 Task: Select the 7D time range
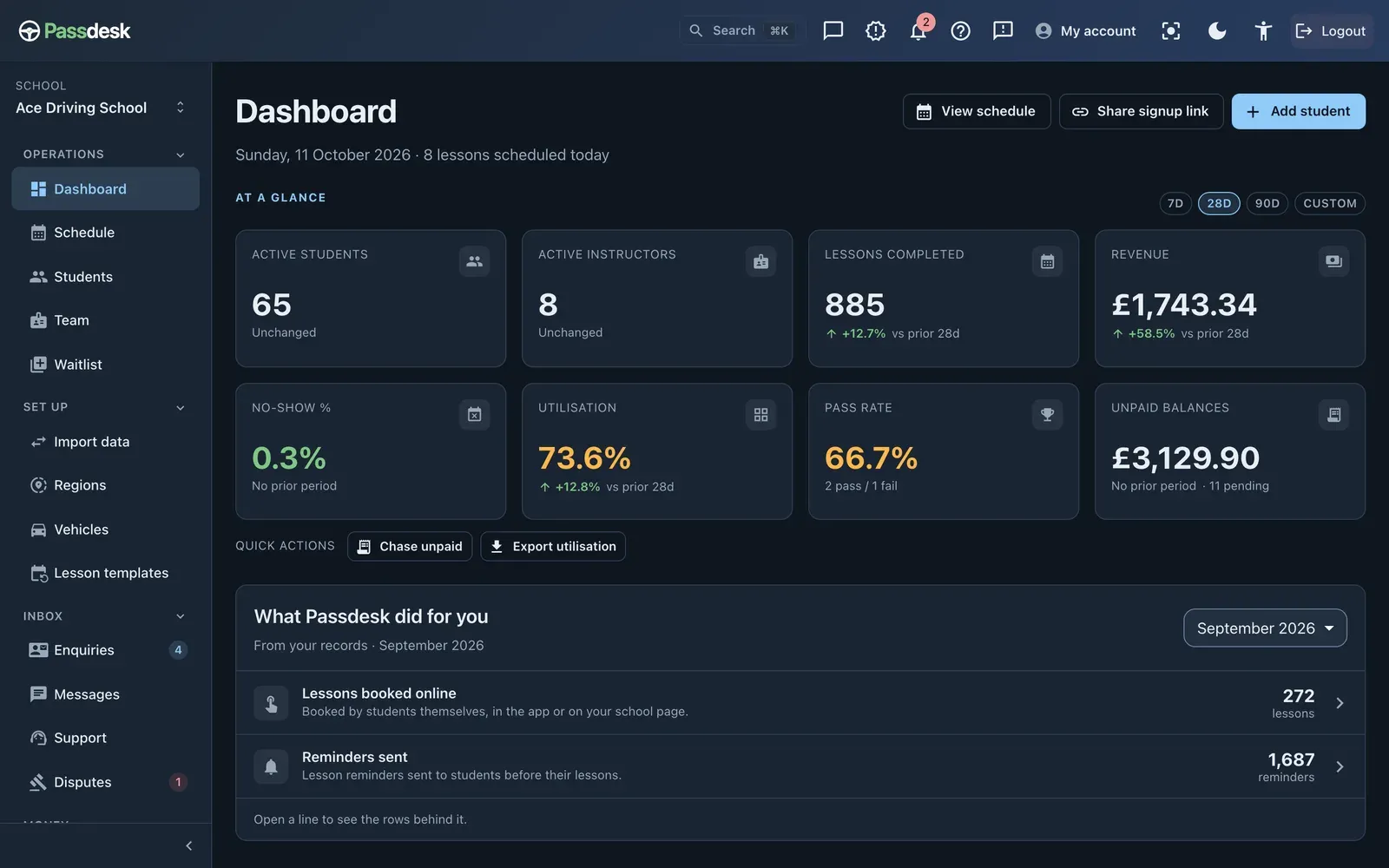1175,203
